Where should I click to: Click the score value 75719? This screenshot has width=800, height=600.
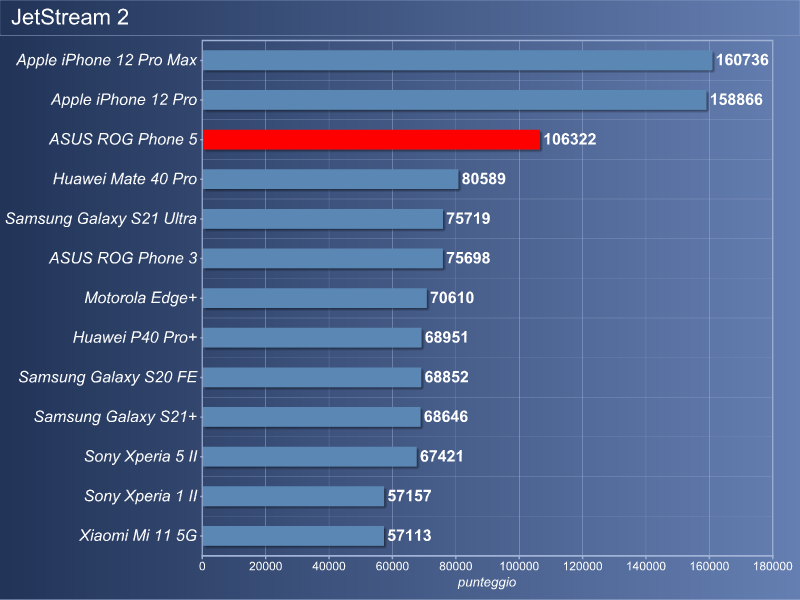[468, 218]
